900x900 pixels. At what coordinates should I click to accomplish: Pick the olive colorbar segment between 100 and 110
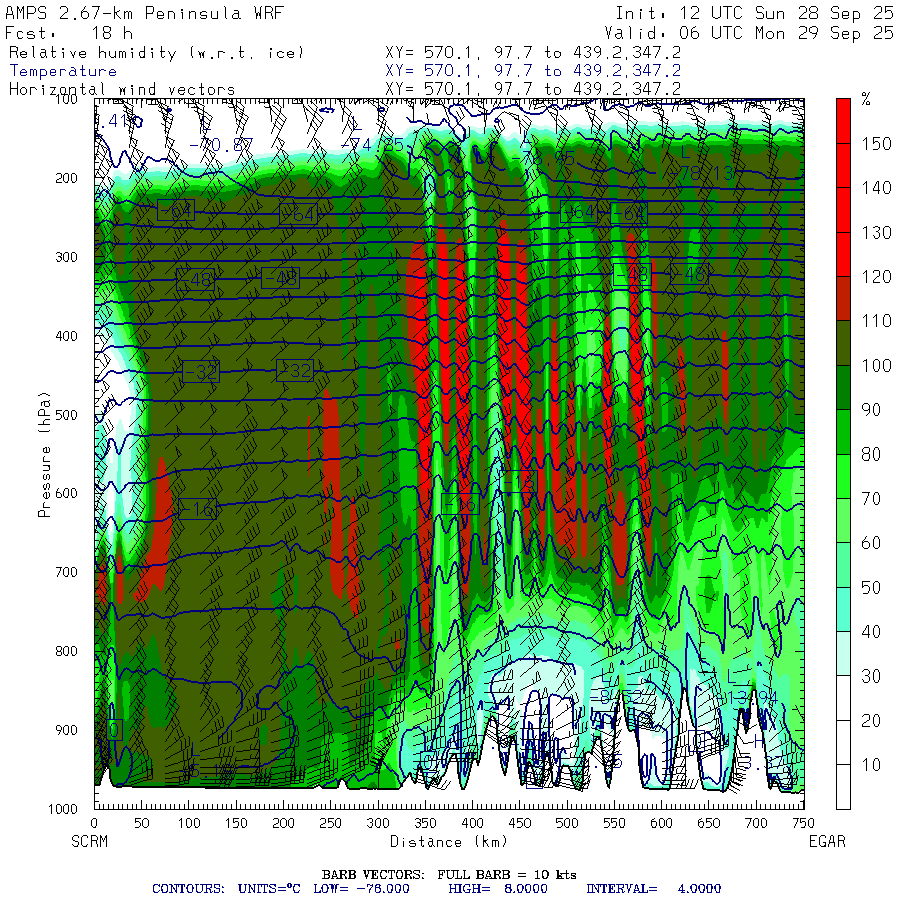pyautogui.click(x=843, y=343)
